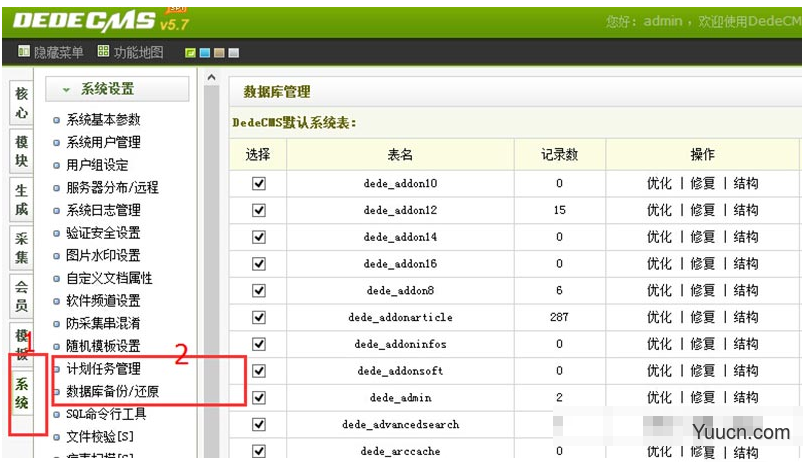This screenshot has width=803, height=462.
Task: Open 系统用户管理 menu item
Action: click(x=103, y=142)
